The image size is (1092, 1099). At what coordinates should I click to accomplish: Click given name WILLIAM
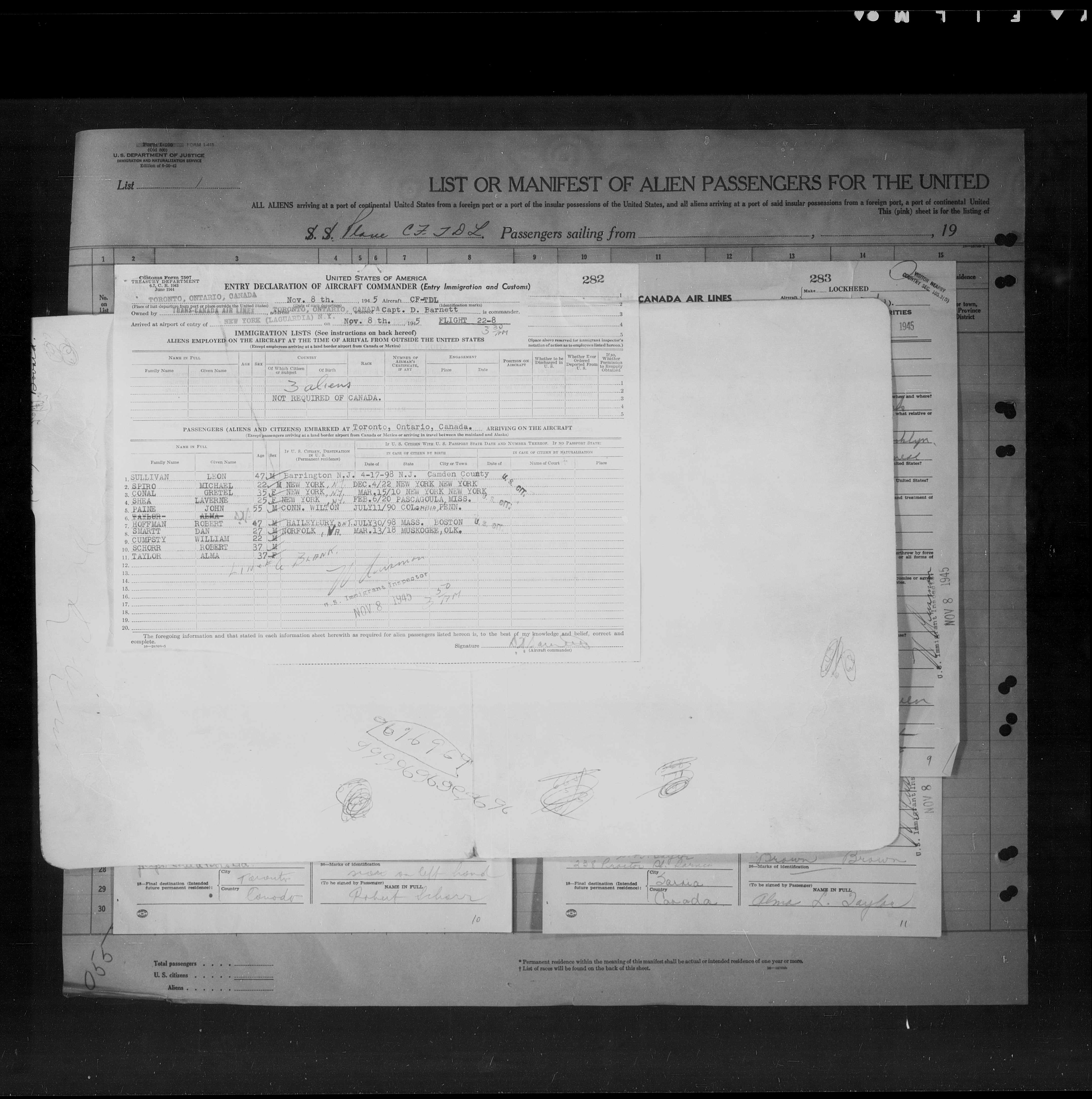[212, 539]
